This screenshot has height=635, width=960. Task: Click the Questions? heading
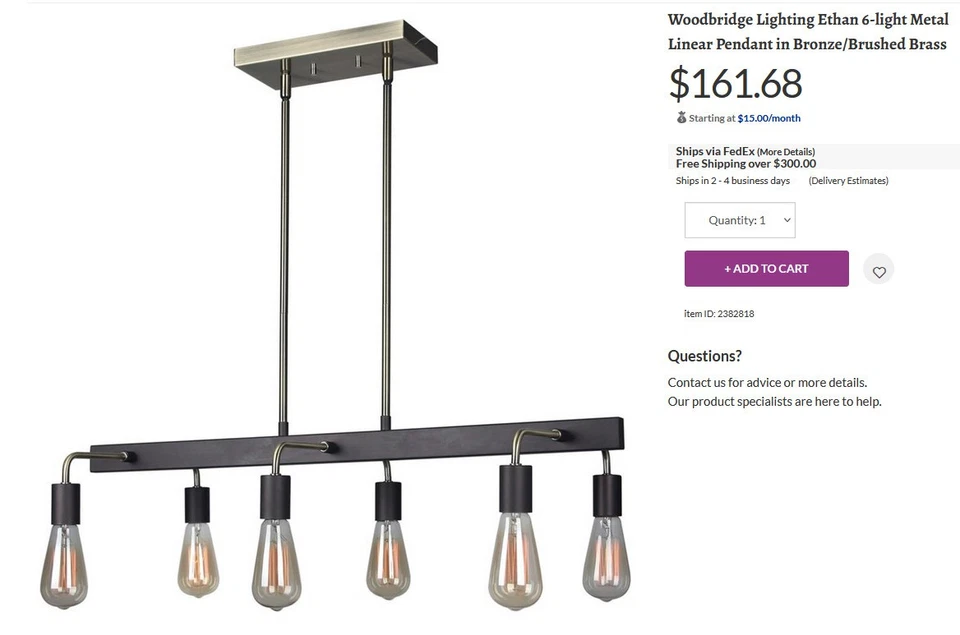pyautogui.click(x=705, y=356)
